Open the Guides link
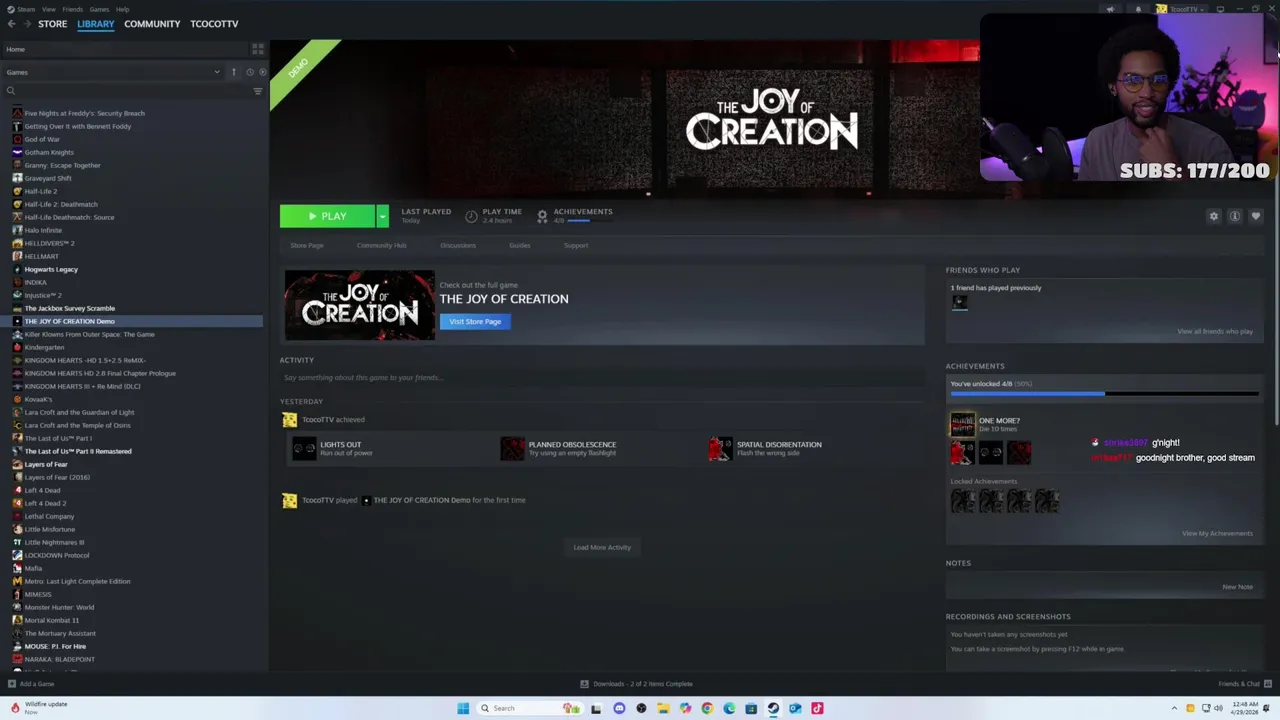Screen dimensions: 1280x720 (519, 245)
